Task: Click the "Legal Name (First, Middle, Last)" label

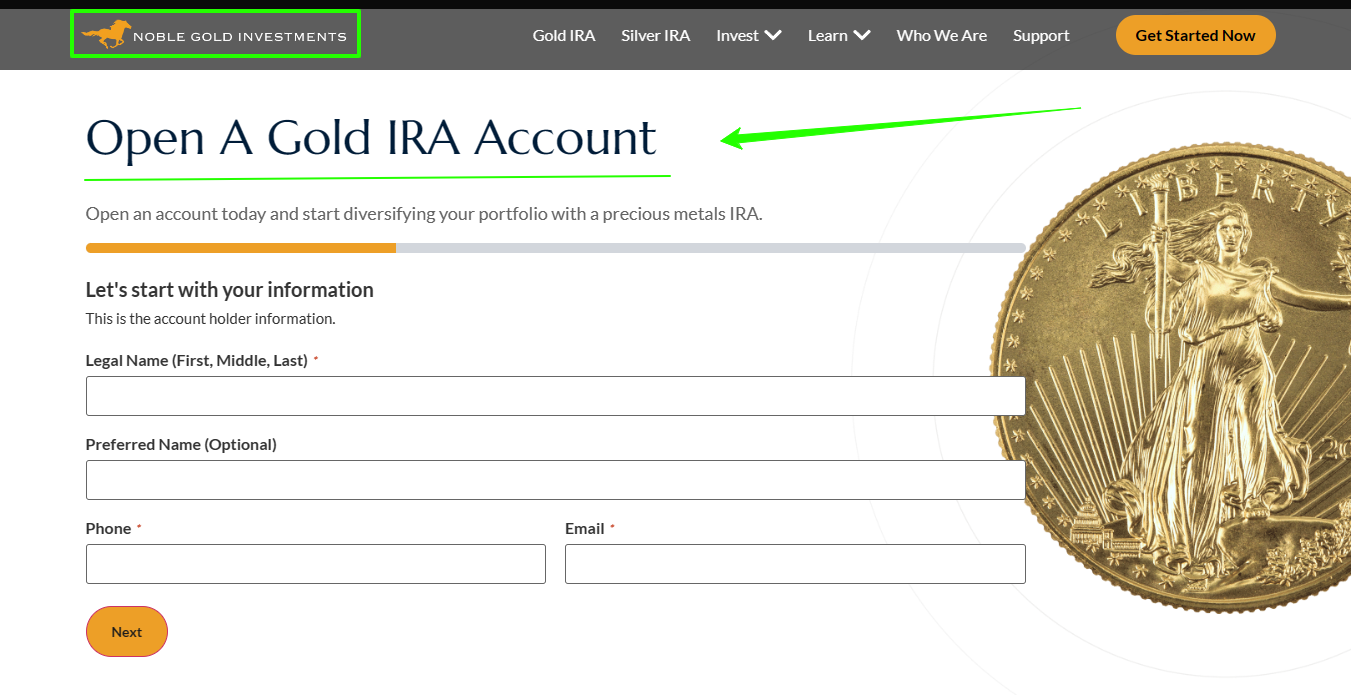Action: (x=197, y=360)
